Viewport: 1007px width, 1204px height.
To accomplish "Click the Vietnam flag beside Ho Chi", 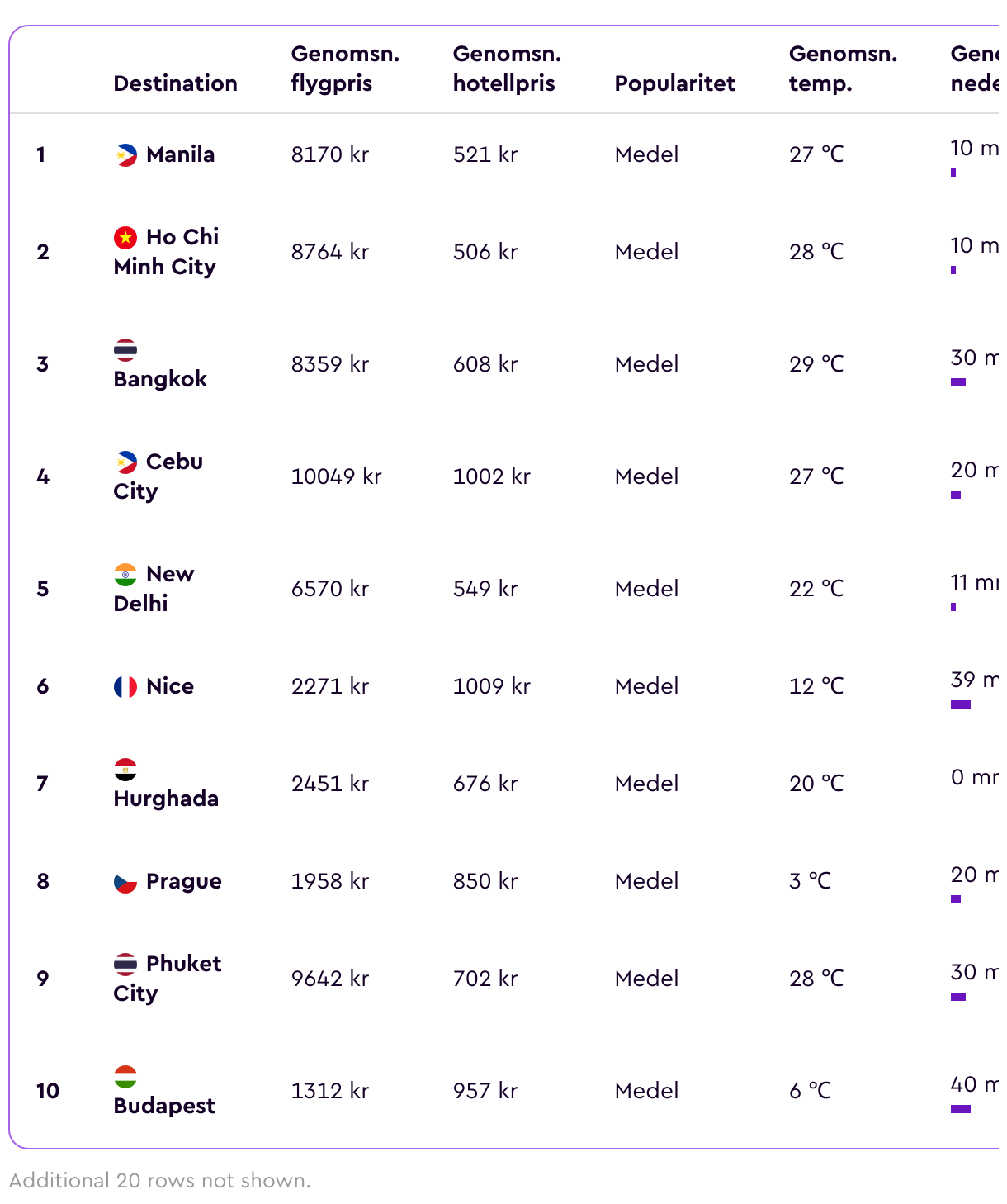I will 125,237.
